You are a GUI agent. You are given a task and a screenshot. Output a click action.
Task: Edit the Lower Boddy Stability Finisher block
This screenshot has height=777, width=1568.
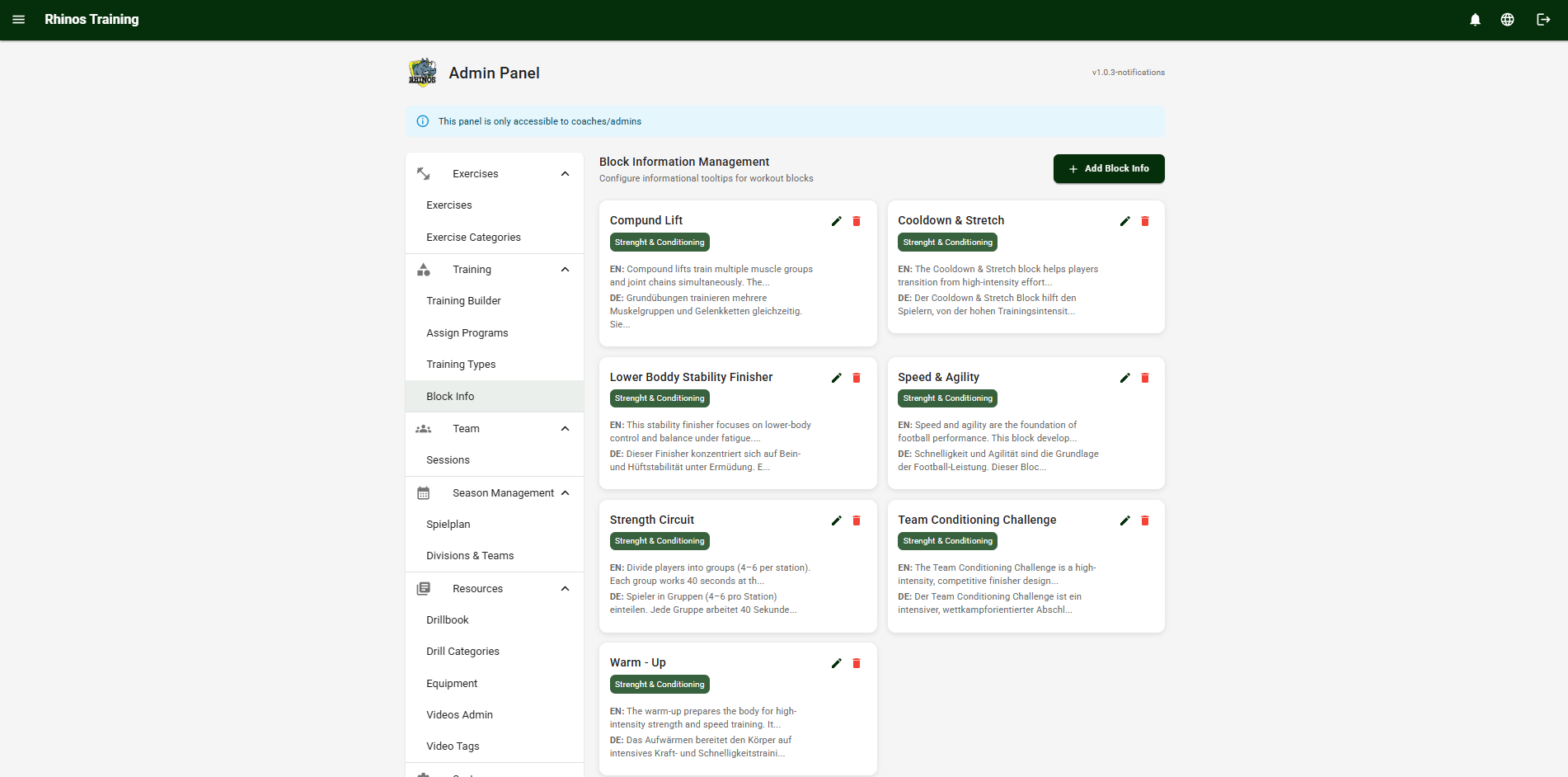(837, 378)
